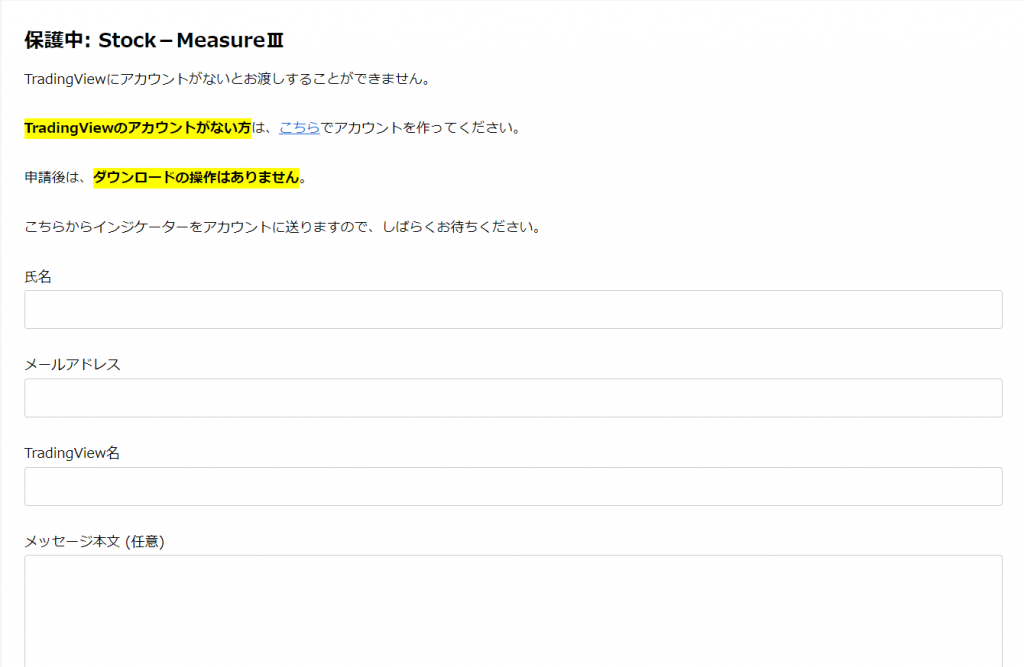Click highlighted text TradingViewのアカウントがない方

tap(138, 128)
